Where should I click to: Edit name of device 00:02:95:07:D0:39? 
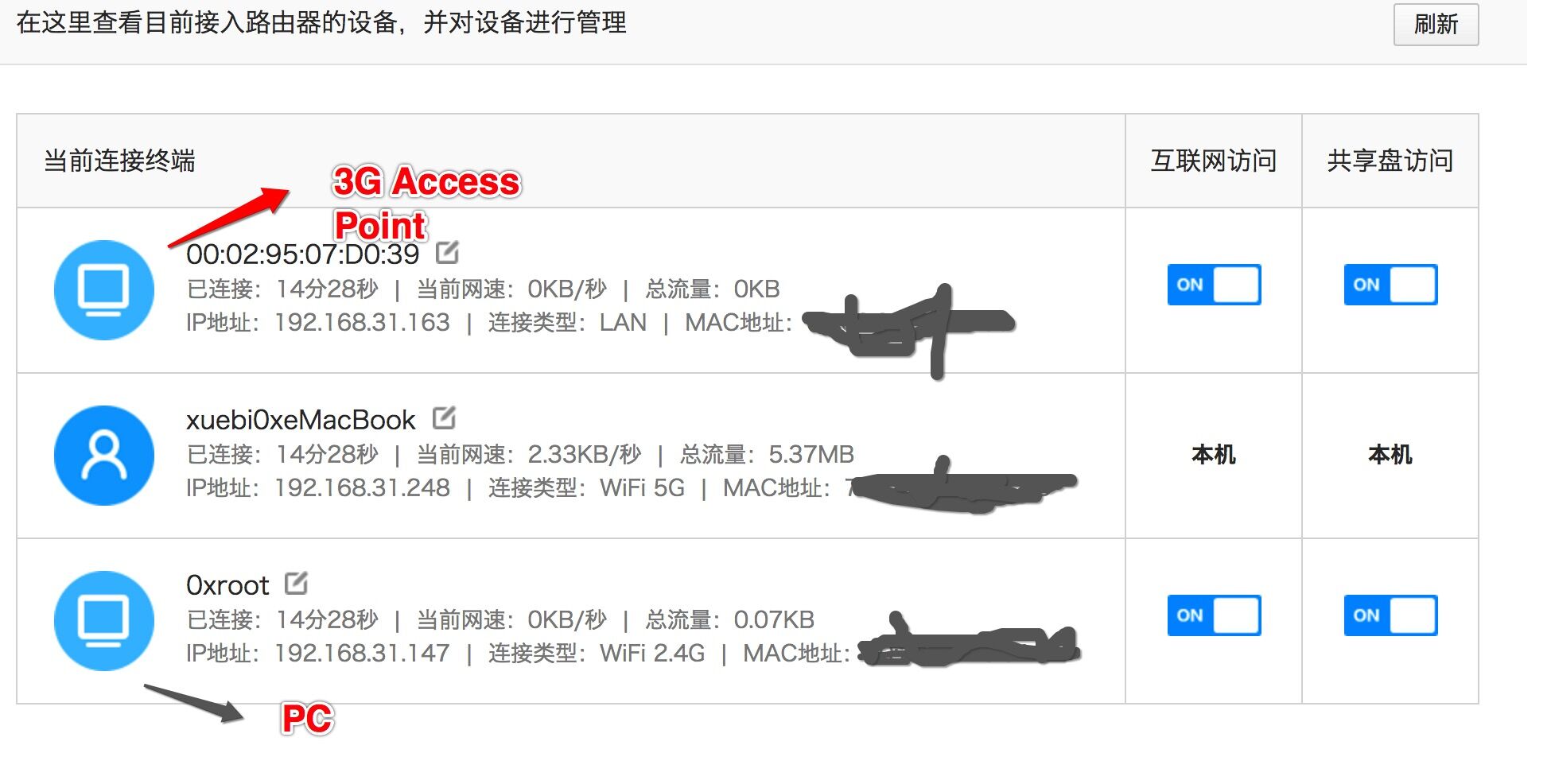(x=447, y=253)
